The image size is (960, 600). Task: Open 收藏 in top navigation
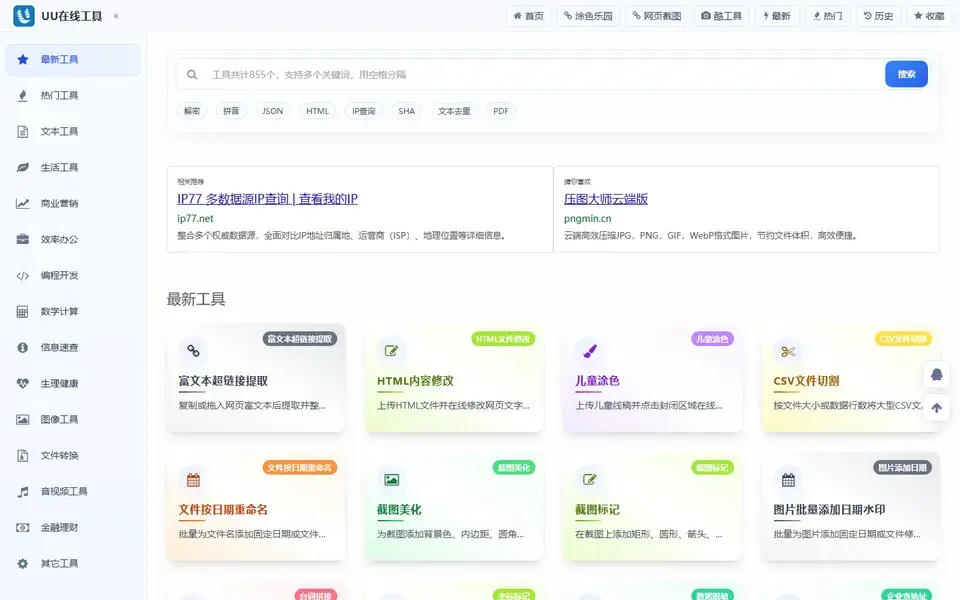[929, 16]
